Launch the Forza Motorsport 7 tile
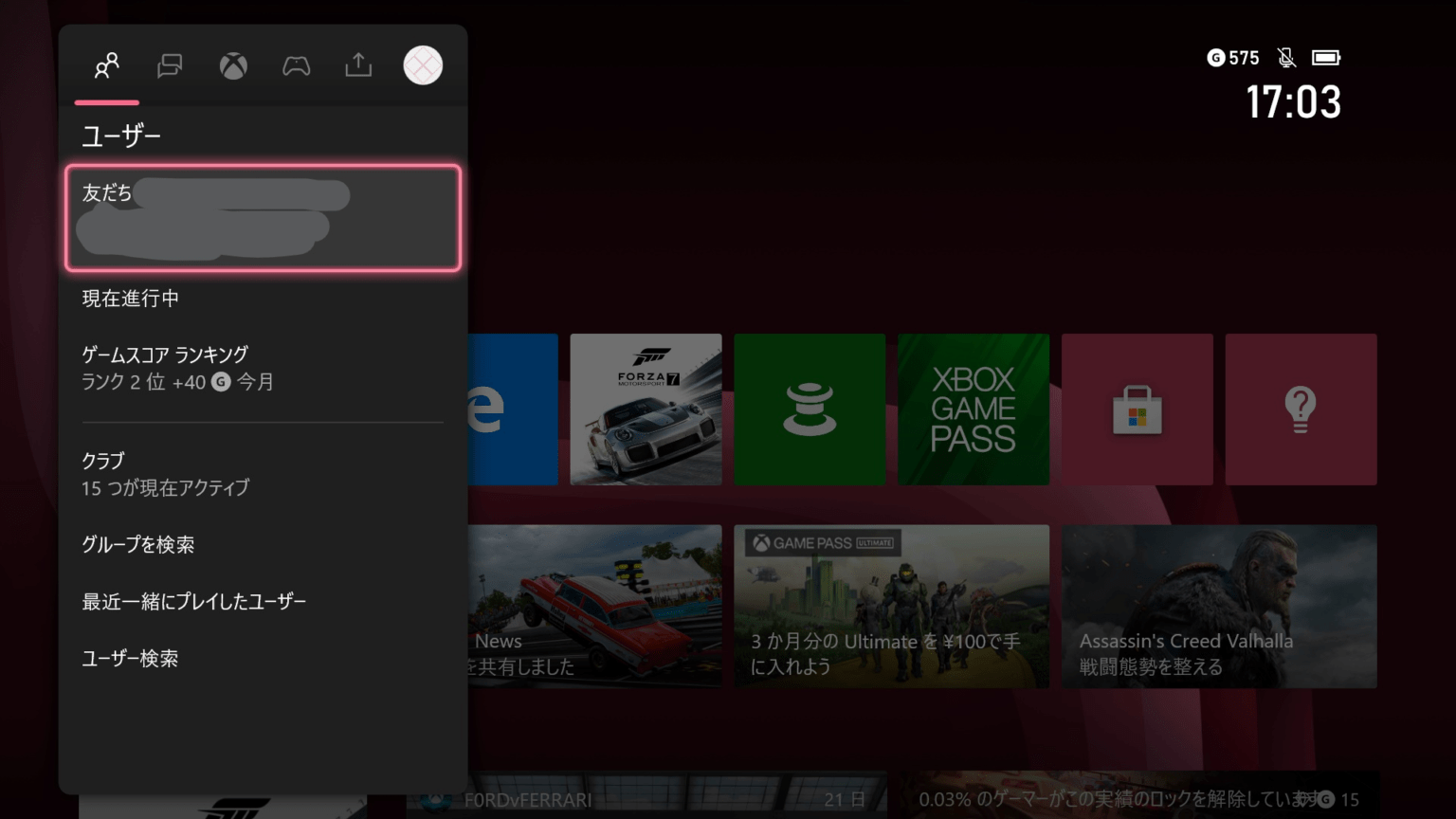Viewport: 1456px width, 819px height. pos(646,409)
